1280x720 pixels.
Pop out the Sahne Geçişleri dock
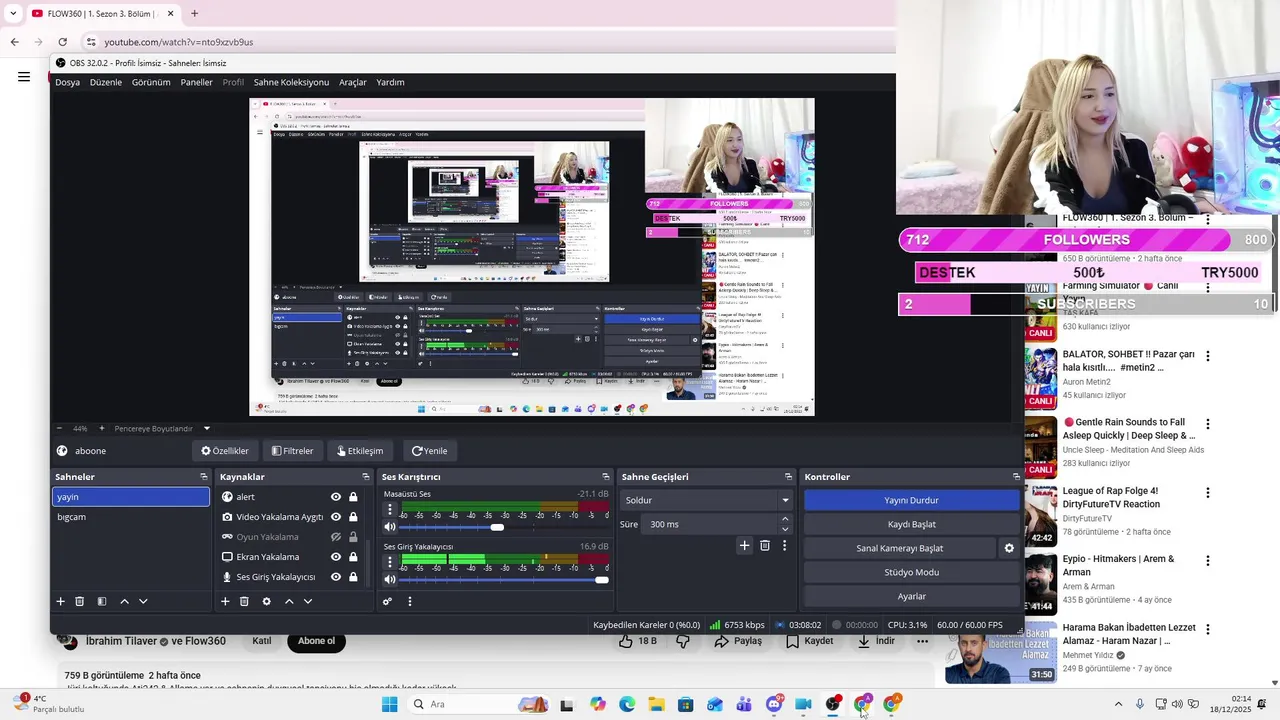788,477
